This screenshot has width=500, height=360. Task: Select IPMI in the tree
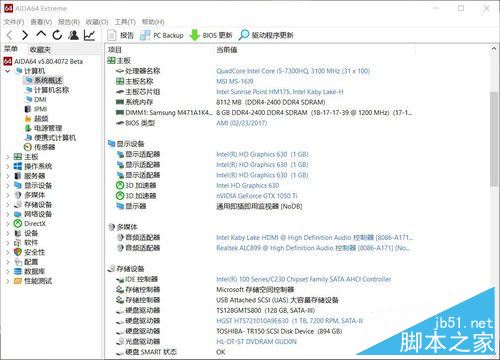tap(36, 109)
